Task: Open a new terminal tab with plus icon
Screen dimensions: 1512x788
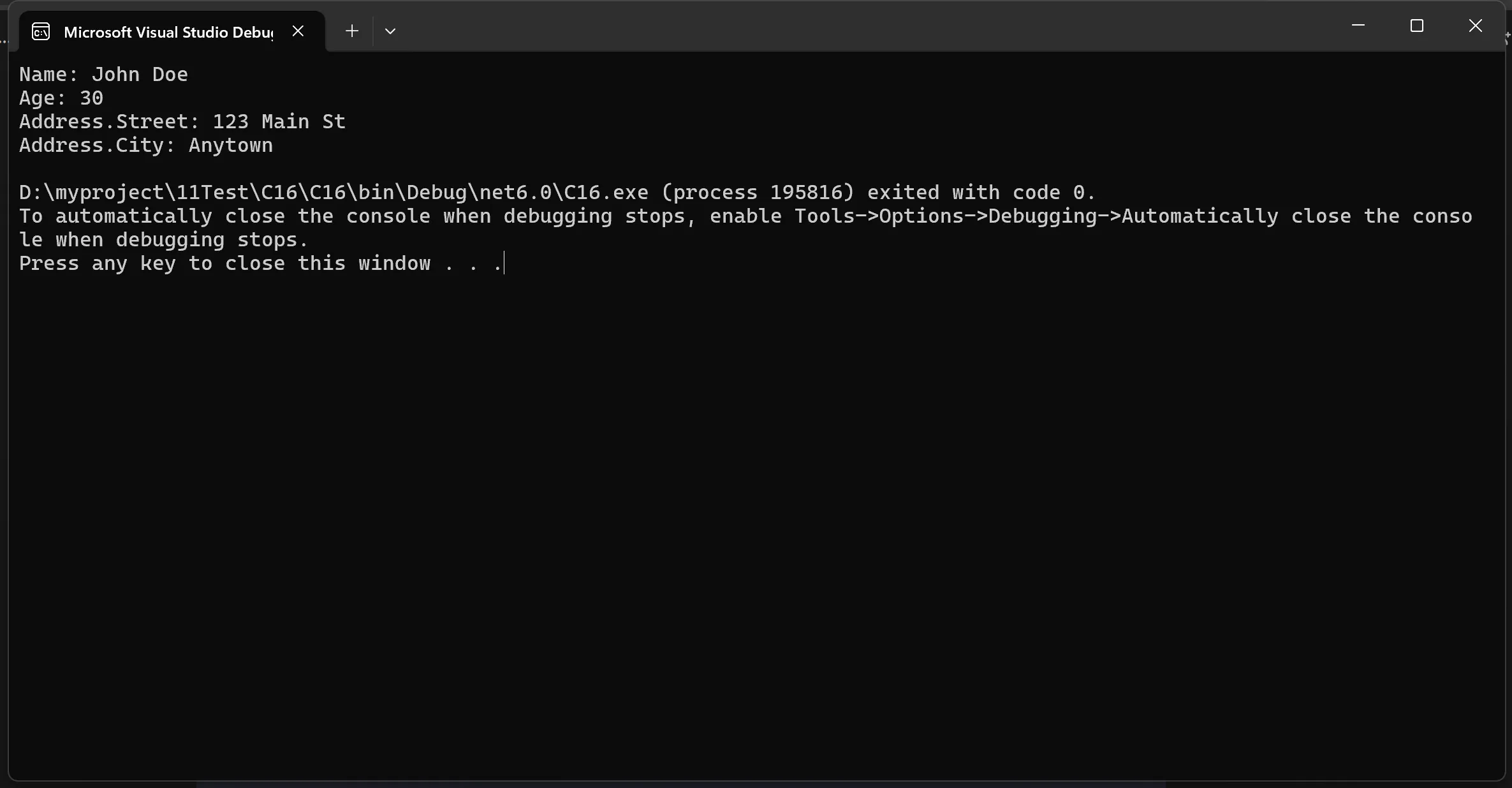Action: point(351,31)
